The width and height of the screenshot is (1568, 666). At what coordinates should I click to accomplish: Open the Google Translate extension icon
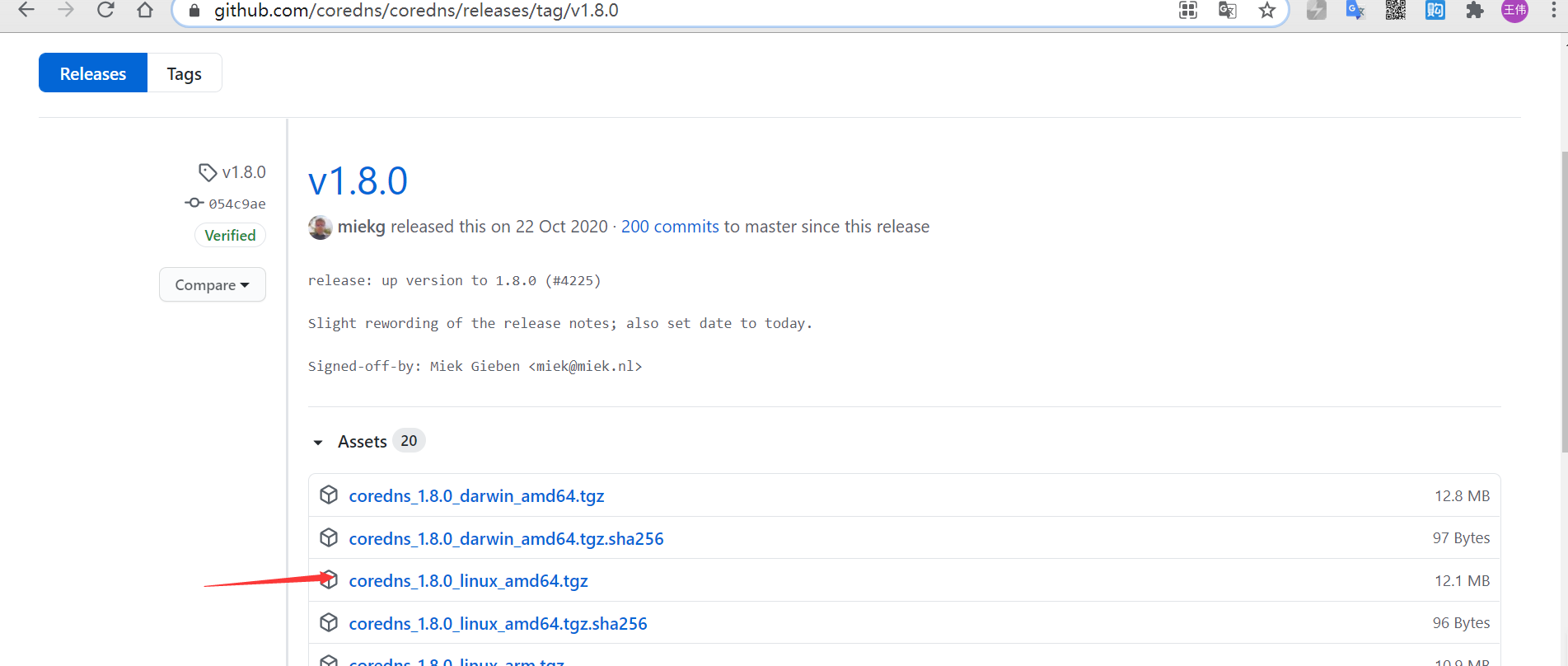tap(1355, 10)
